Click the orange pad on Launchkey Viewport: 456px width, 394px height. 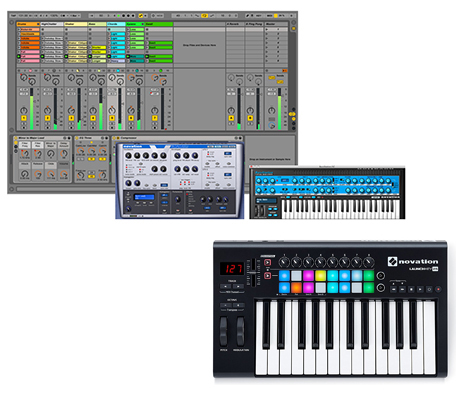click(296, 288)
